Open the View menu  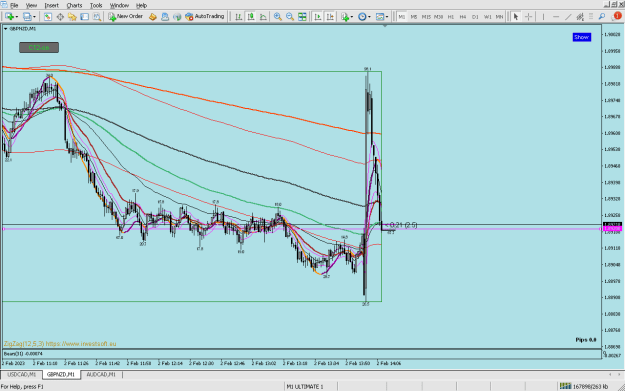[x=31, y=5]
